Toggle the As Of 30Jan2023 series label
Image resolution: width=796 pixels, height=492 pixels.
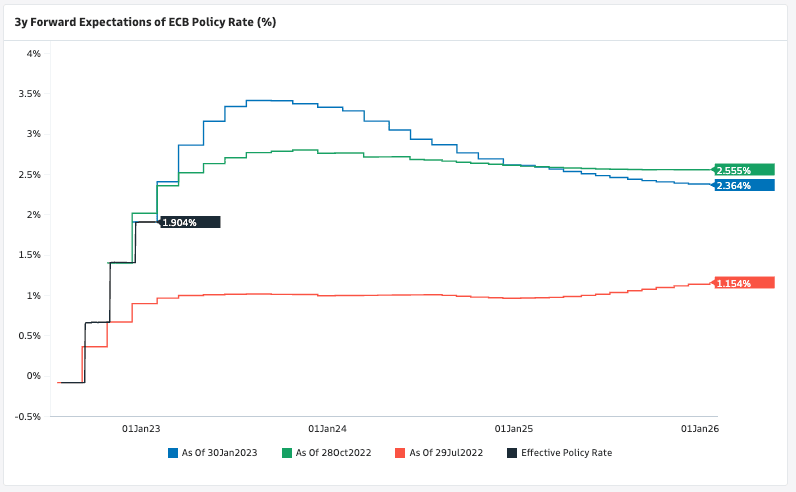pos(219,453)
